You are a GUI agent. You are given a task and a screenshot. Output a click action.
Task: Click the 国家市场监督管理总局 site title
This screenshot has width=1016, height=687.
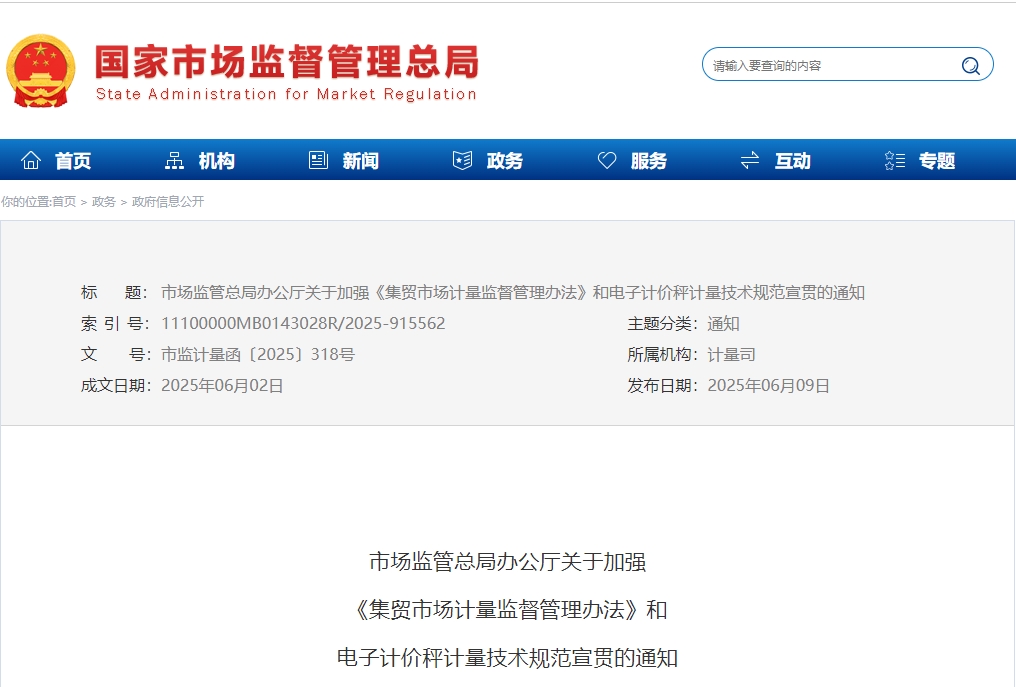(x=287, y=62)
